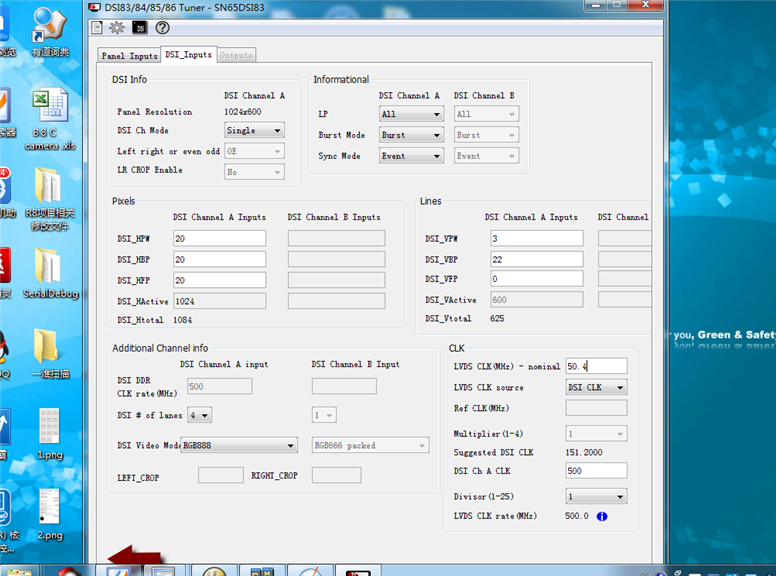Viewport: 776px width, 576px height.
Task: Click the Panel Resolution value 1024x600
Action: (x=242, y=112)
